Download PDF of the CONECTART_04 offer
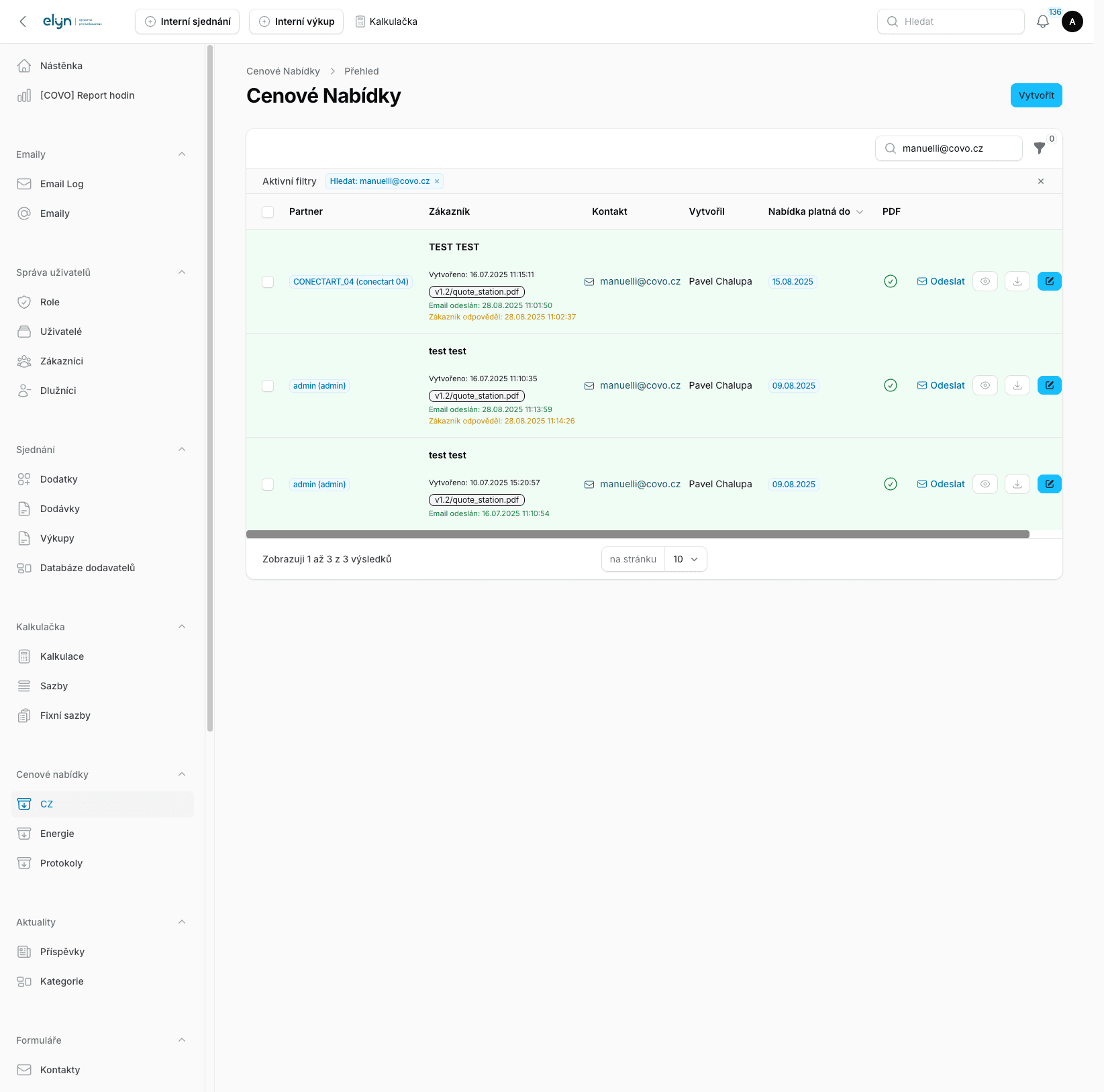Screen dimensions: 1104x1092 1017,281
